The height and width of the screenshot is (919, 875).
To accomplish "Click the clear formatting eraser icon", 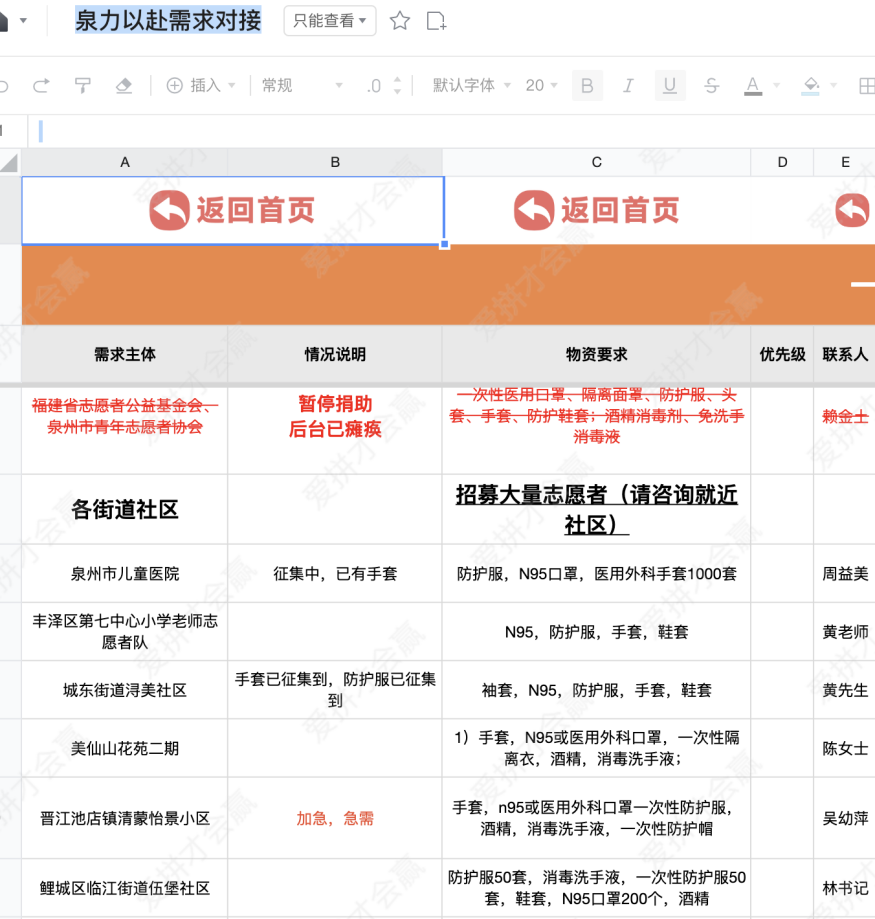I will click(124, 86).
